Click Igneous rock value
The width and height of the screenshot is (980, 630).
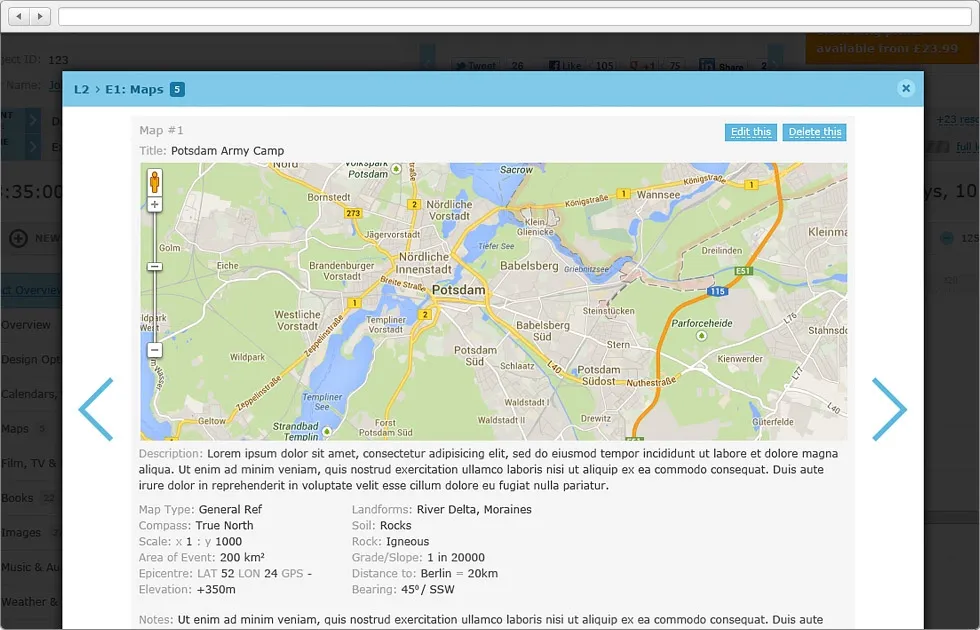tap(408, 541)
